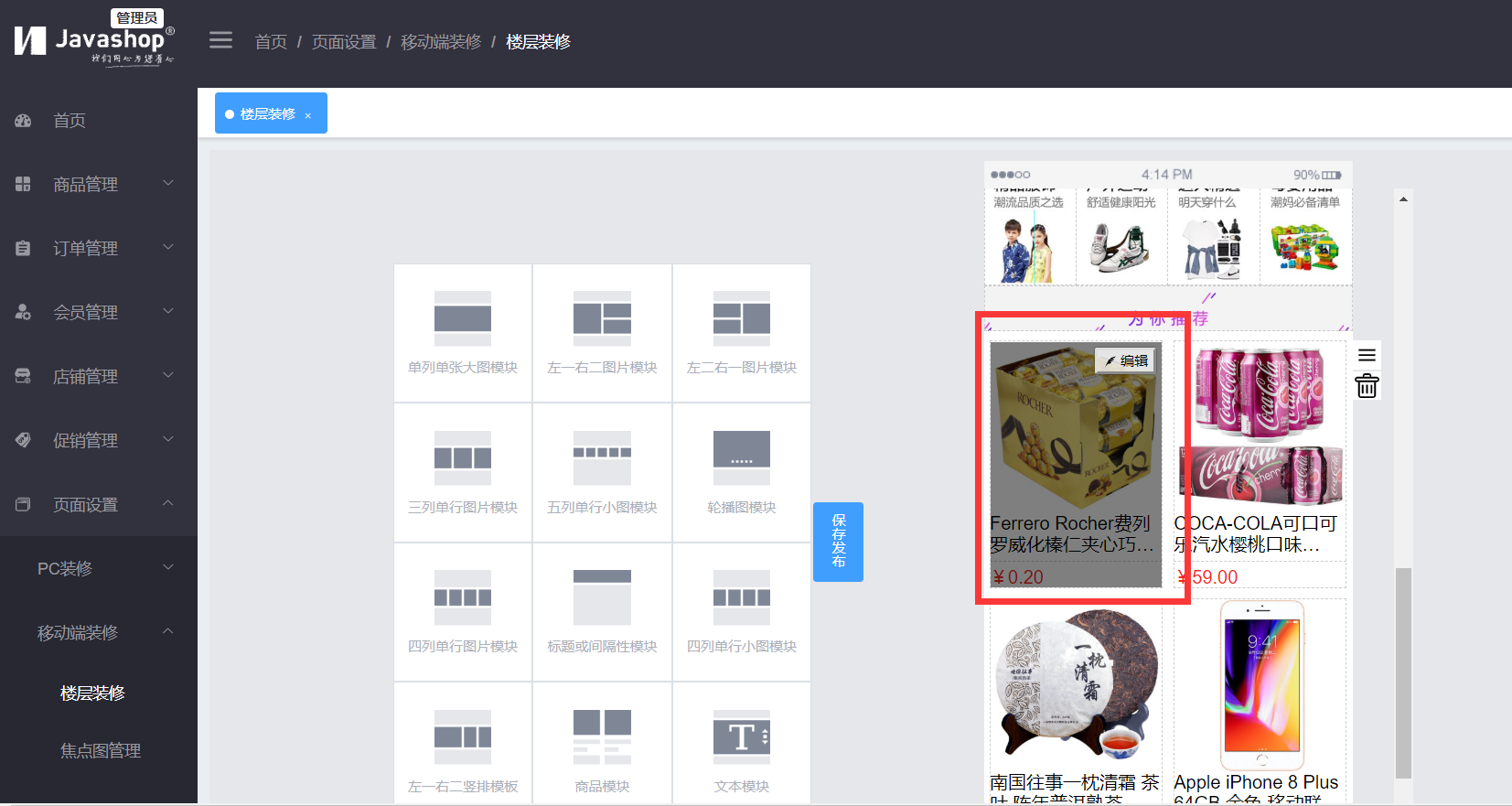Toggle the hamburger menu in header

220,40
